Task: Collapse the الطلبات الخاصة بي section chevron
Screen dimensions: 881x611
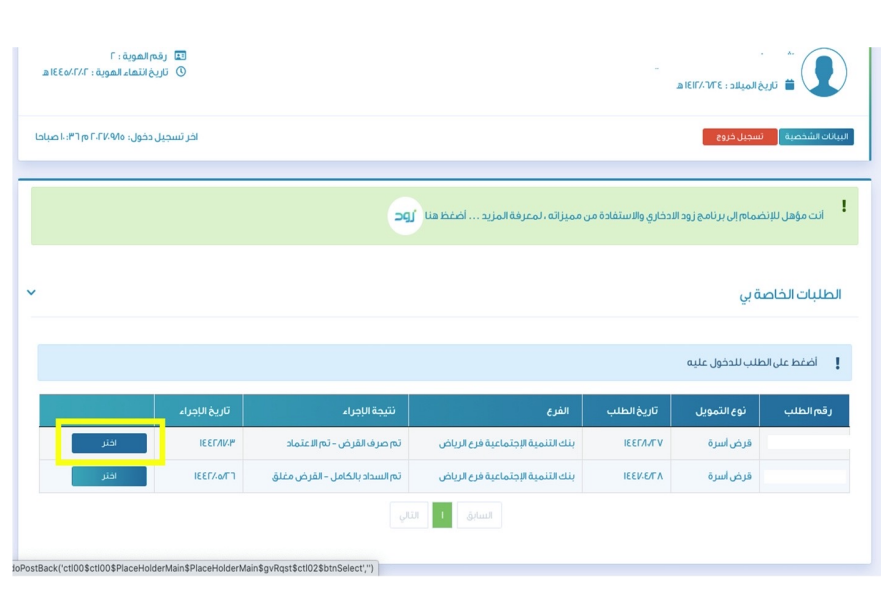Action: tap(31, 293)
